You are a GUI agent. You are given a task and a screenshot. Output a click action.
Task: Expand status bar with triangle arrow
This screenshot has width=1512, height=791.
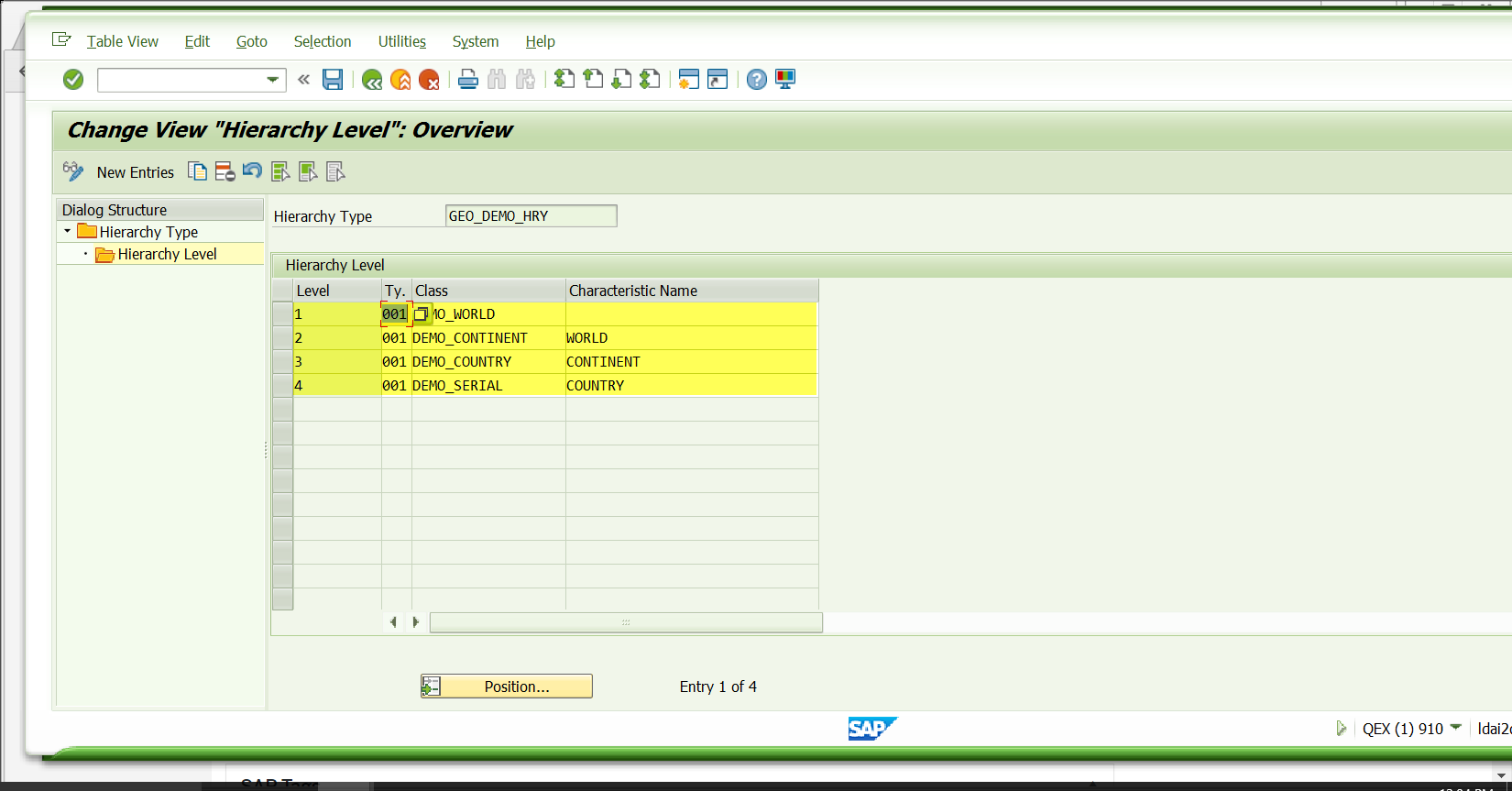coord(1342,729)
